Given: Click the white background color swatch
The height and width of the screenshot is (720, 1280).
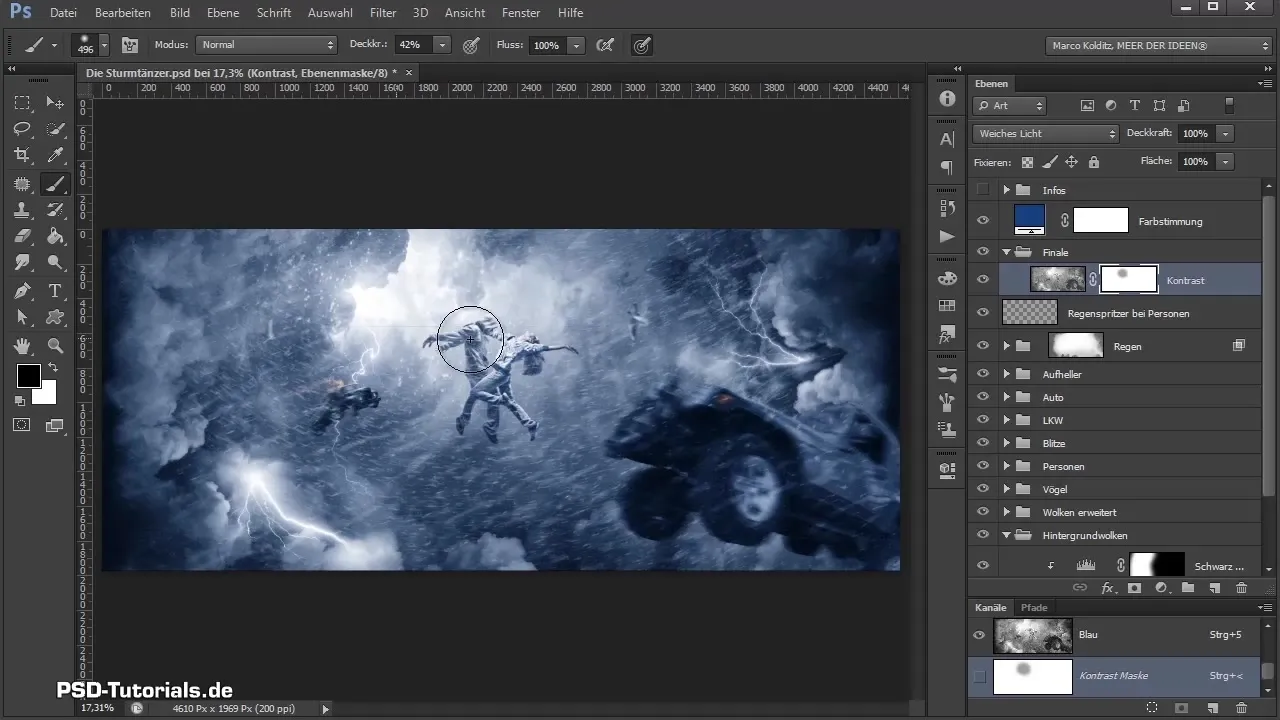Looking at the screenshot, I should (x=46, y=395).
